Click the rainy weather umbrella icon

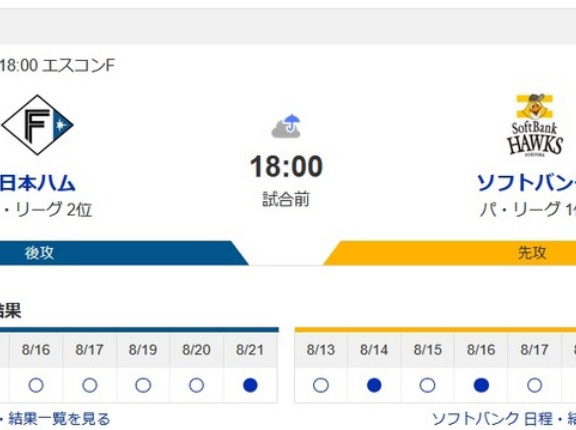286,126
